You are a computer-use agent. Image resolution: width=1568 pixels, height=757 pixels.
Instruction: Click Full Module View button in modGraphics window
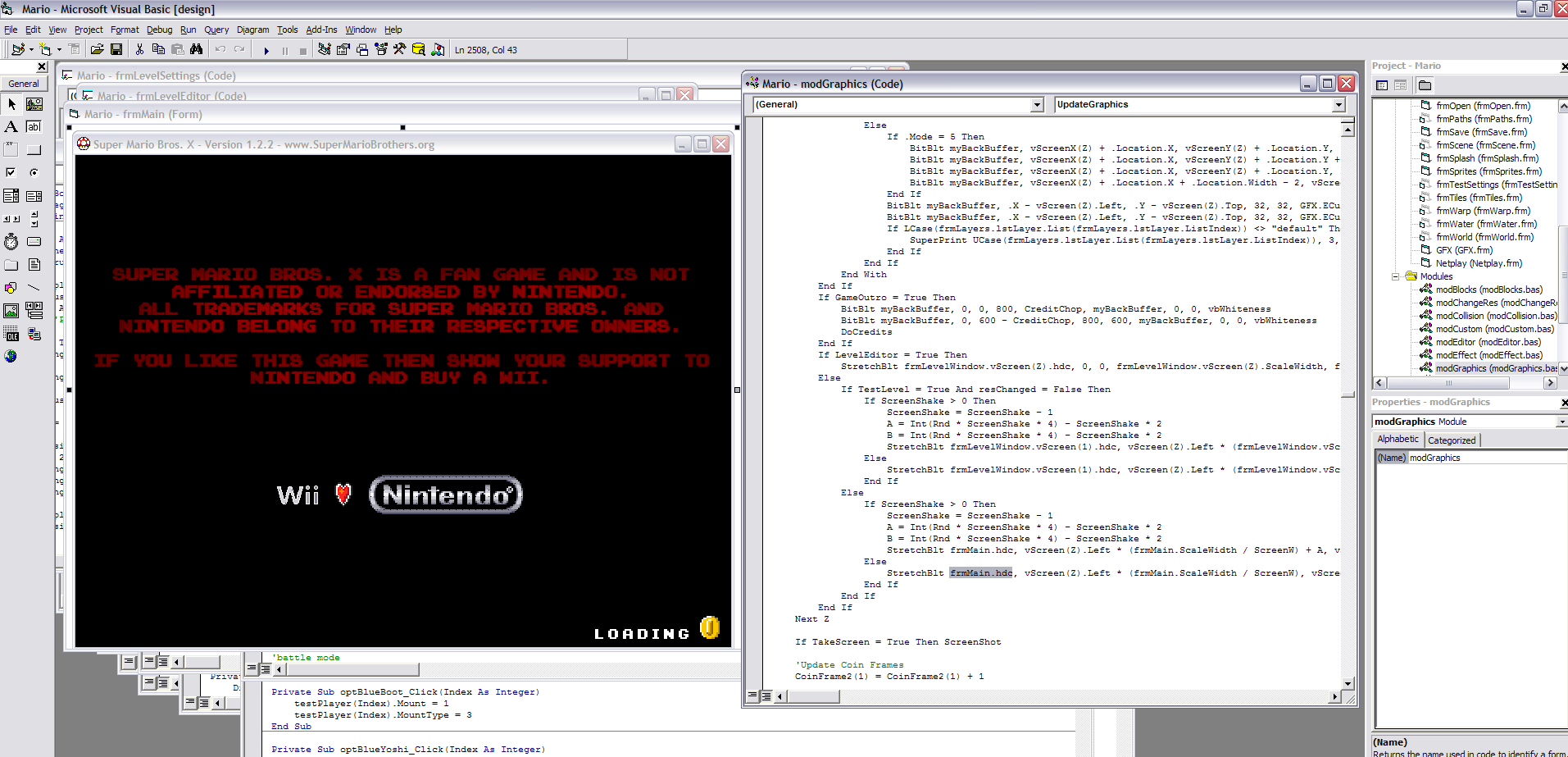click(766, 696)
